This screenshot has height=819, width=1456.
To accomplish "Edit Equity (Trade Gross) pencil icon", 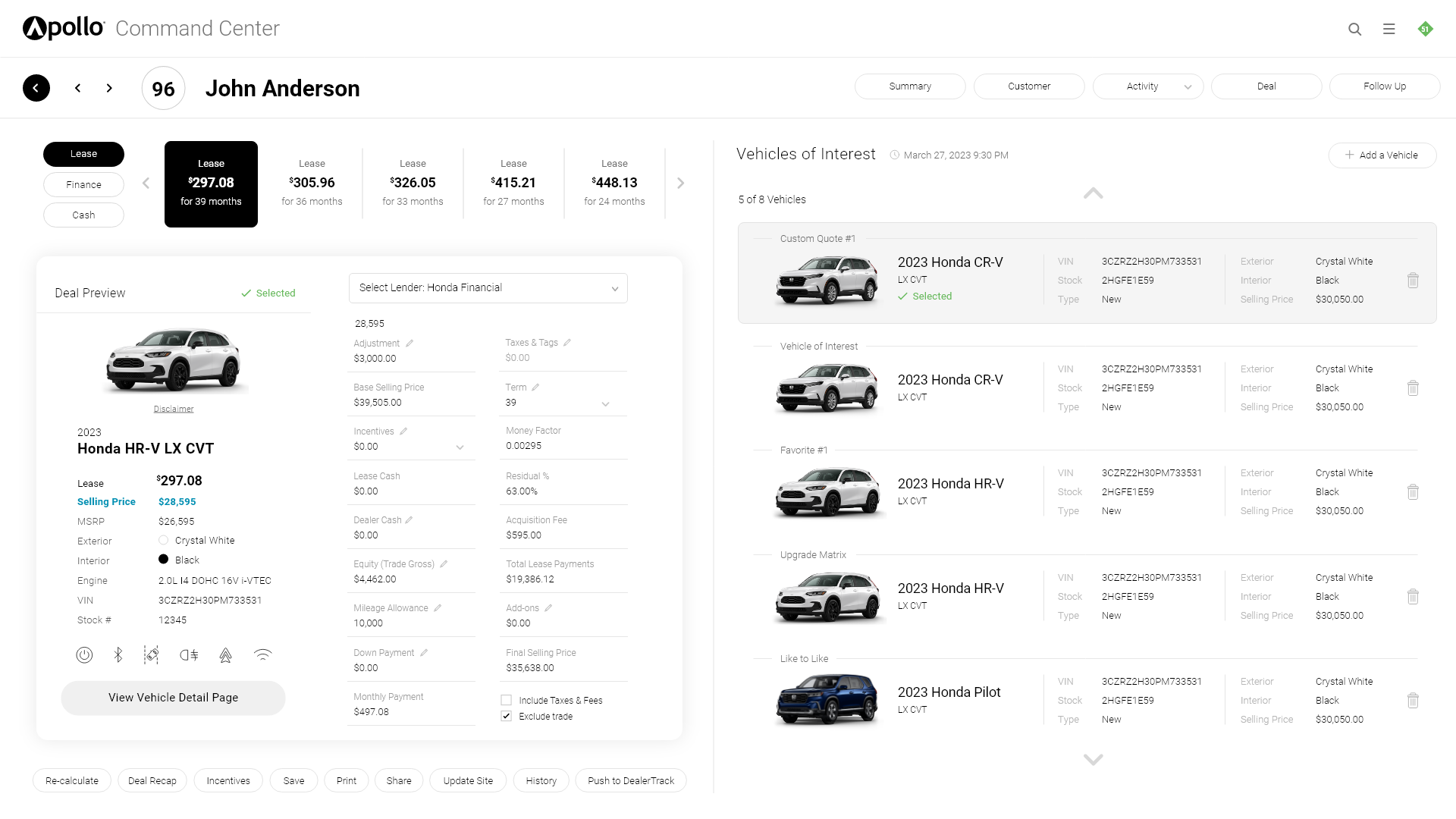I will (x=444, y=563).
